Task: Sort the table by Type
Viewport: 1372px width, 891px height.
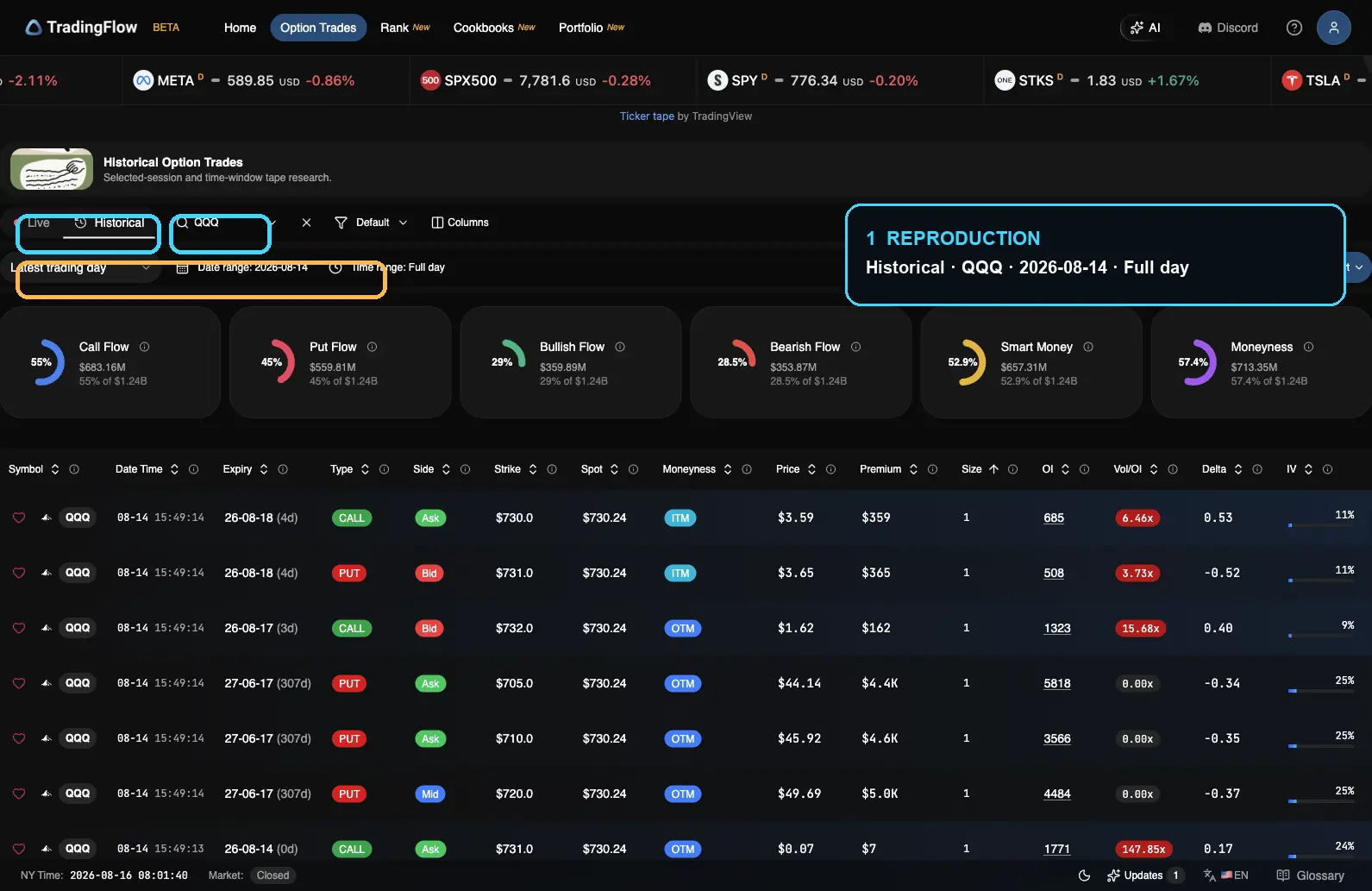Action: pyautogui.click(x=365, y=469)
